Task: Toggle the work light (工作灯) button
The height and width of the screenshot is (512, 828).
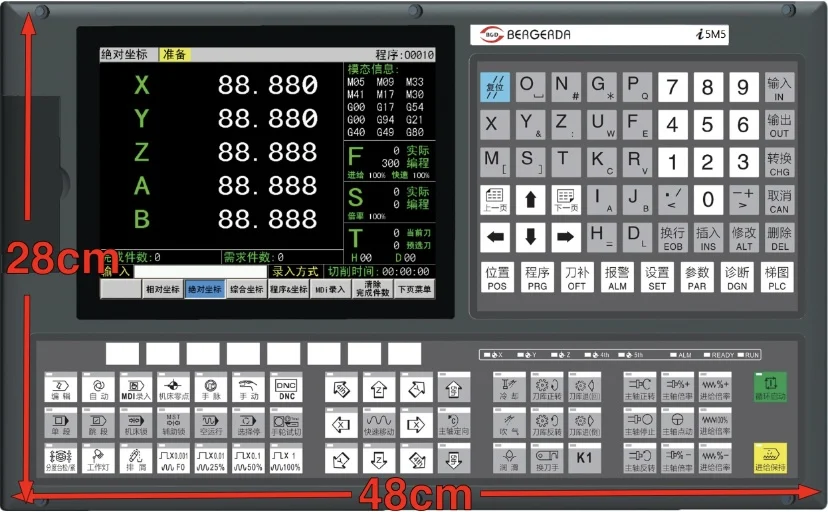Action: (97, 460)
